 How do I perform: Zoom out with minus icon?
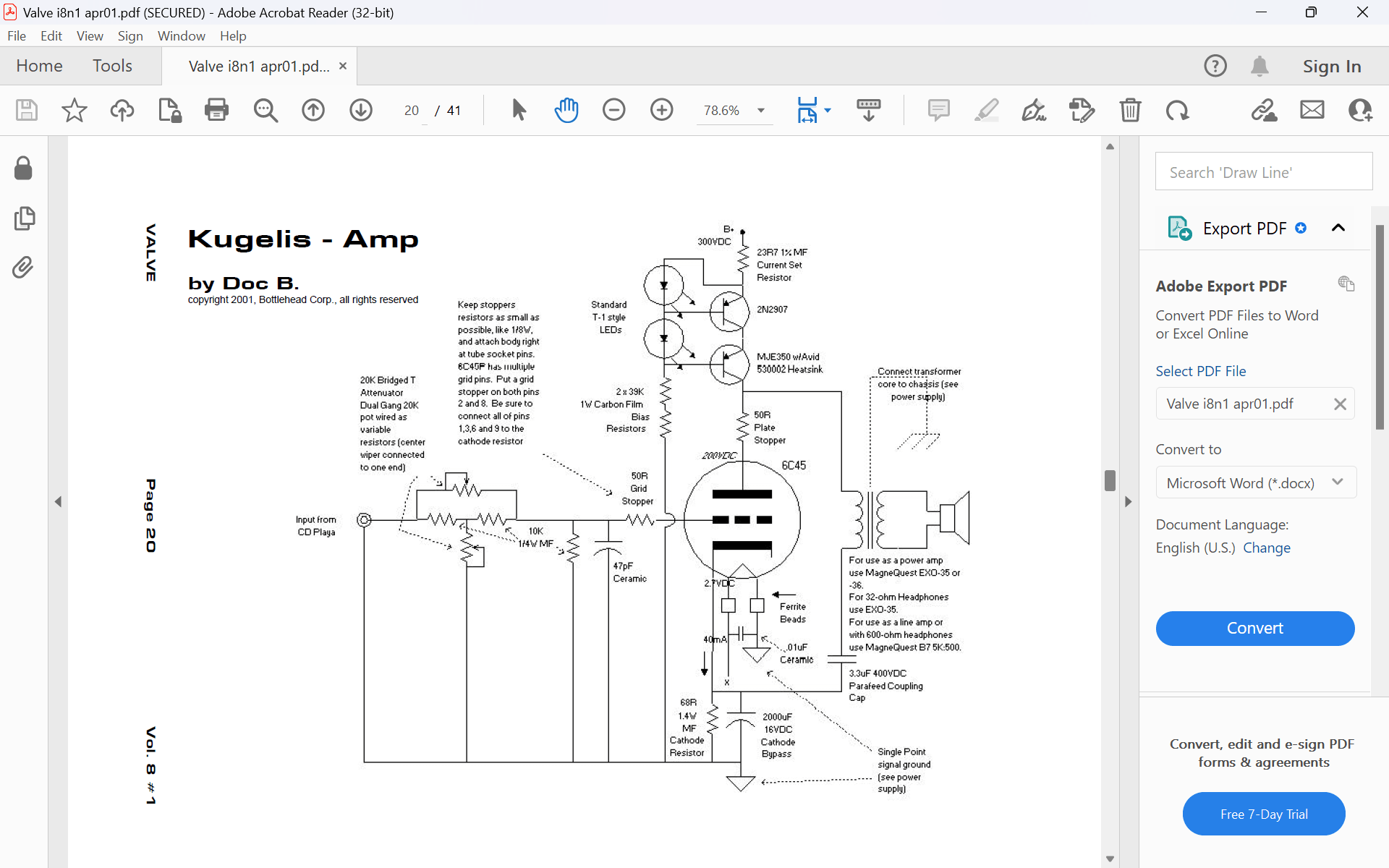[614, 110]
